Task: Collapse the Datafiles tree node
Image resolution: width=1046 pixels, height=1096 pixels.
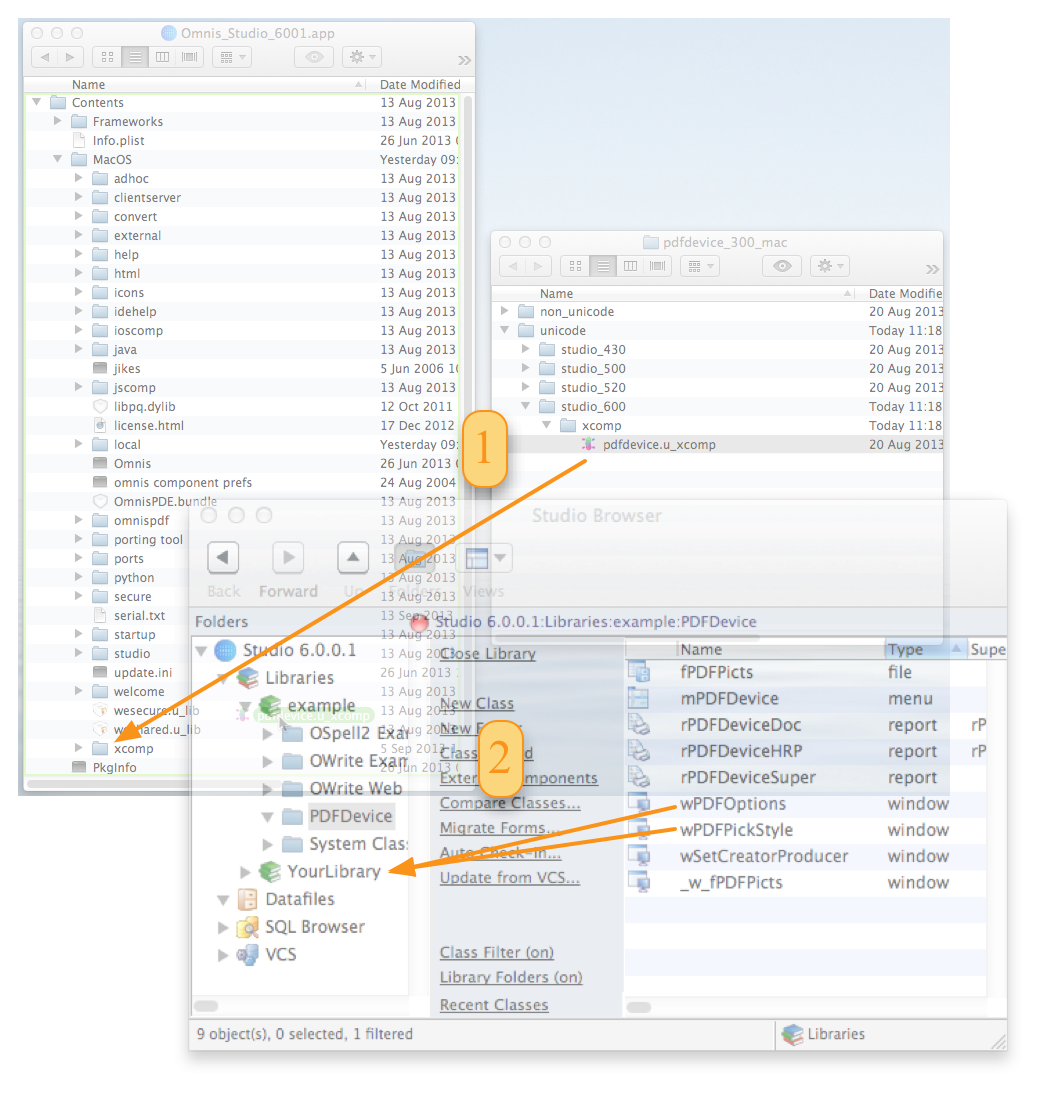Action: pyautogui.click(x=223, y=900)
